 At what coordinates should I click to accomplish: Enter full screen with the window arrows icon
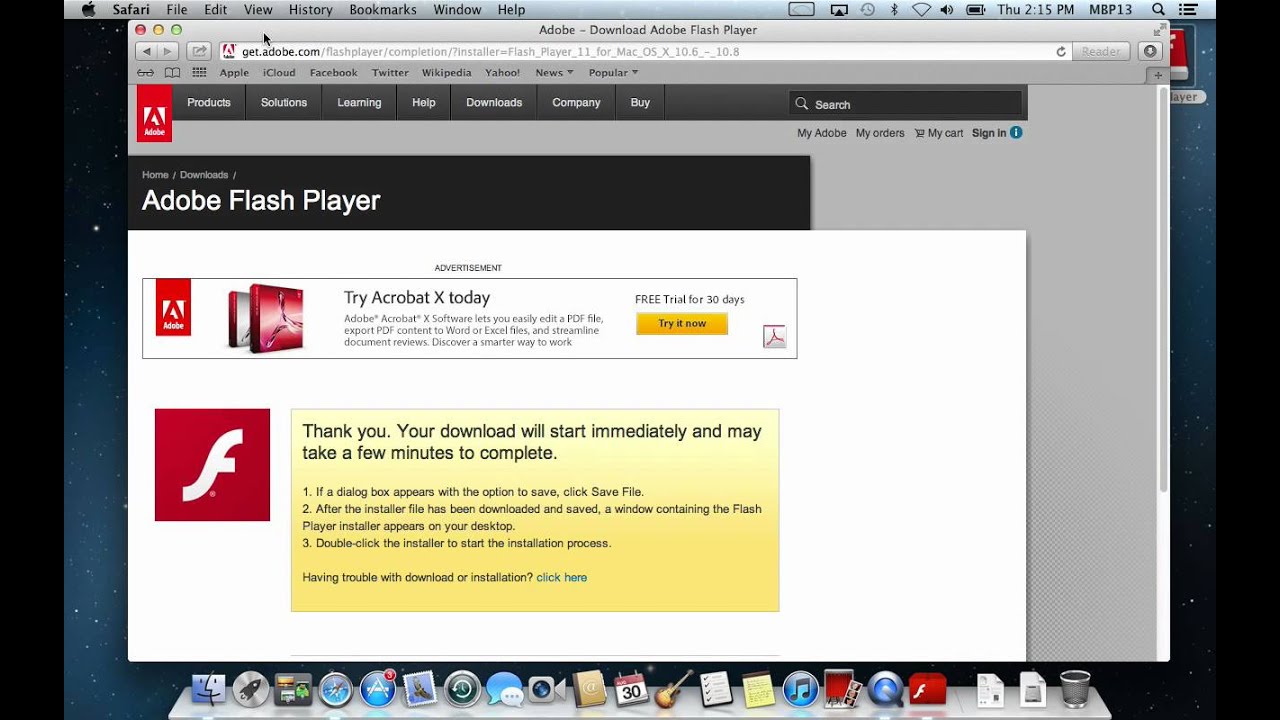tap(1158, 30)
